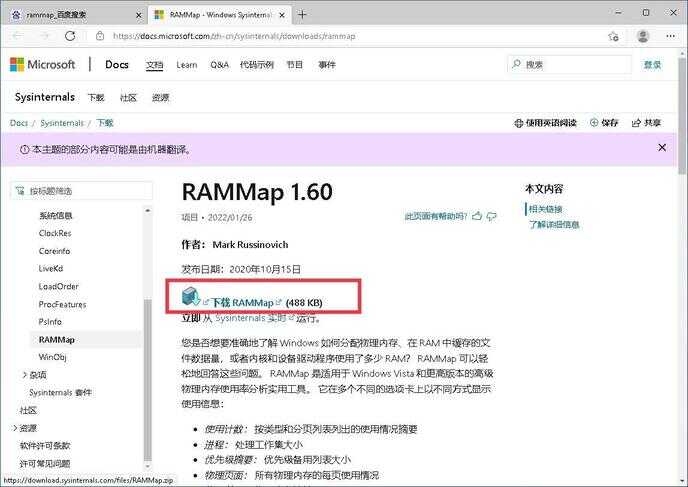Select the 节目 menu item
Image resolution: width=688 pixels, height=487 pixels.
[x=294, y=65]
